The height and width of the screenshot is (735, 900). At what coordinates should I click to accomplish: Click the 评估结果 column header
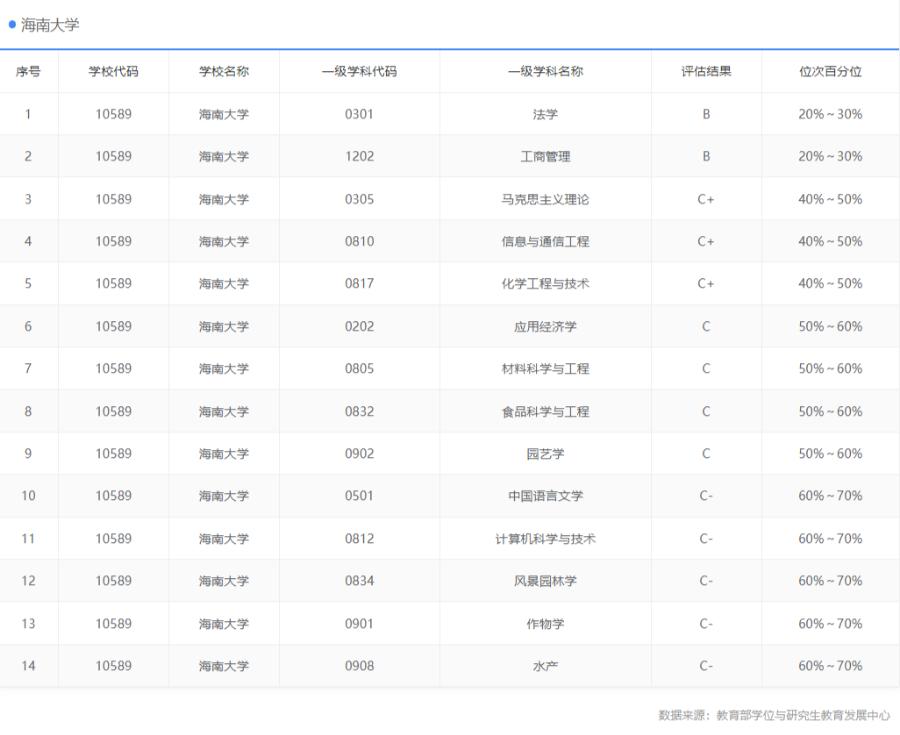[706, 71]
